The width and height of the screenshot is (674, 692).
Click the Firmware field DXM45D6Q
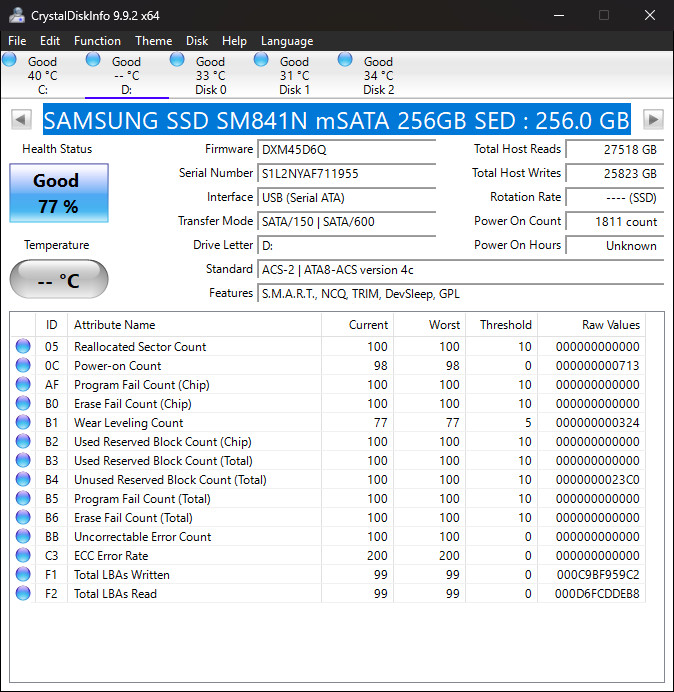click(346, 150)
